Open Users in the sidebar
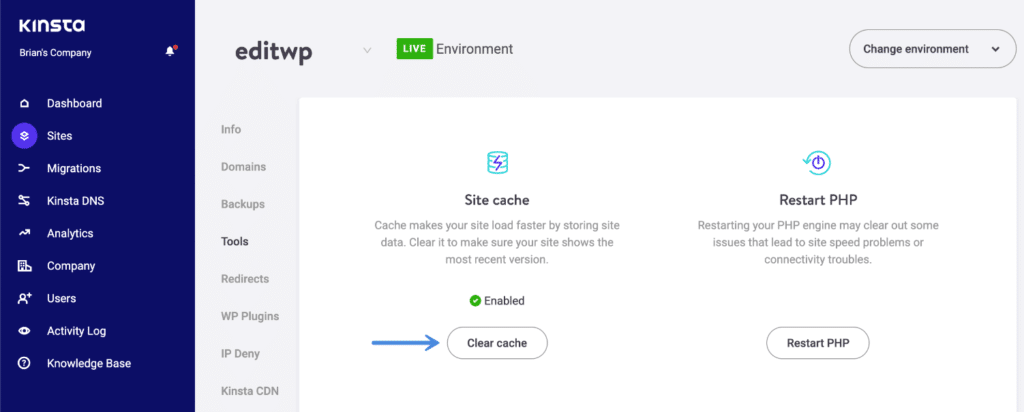Image resolution: width=1024 pixels, height=412 pixels. click(x=61, y=298)
